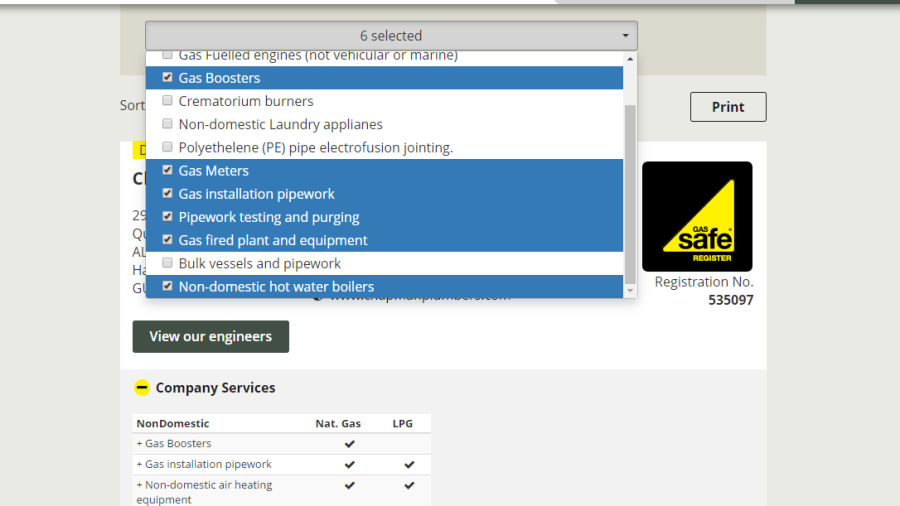Screen dimensions: 900x506
Task: Deselect the Gas Meters option
Action: [168, 170]
